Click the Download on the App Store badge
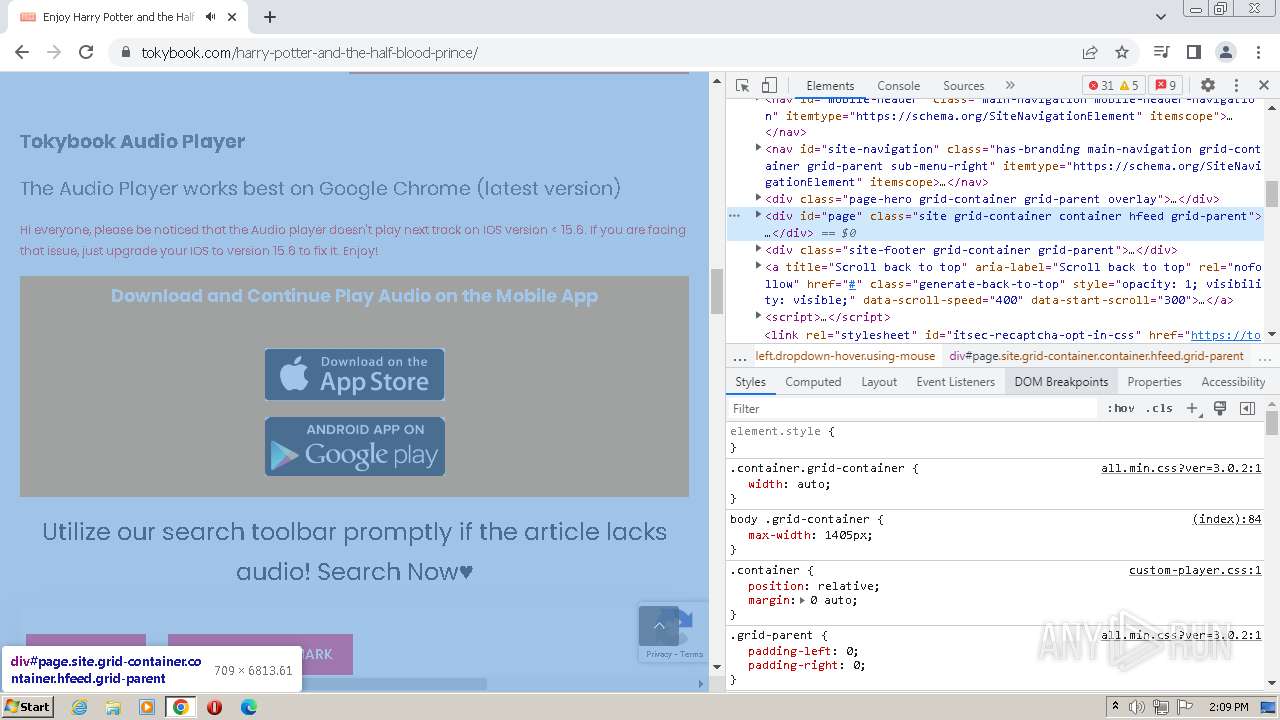 point(354,374)
